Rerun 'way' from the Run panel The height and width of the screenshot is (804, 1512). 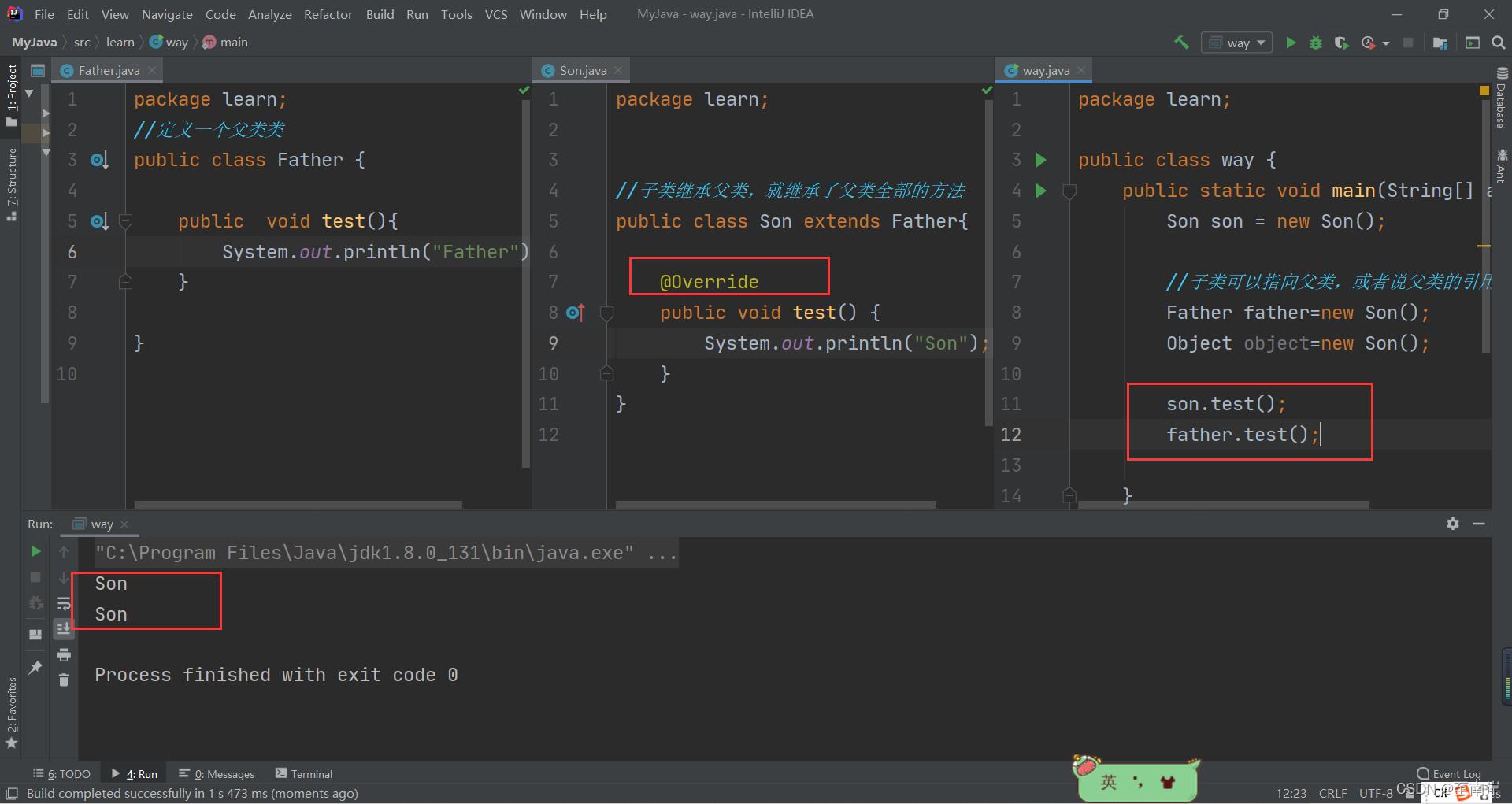coord(35,551)
